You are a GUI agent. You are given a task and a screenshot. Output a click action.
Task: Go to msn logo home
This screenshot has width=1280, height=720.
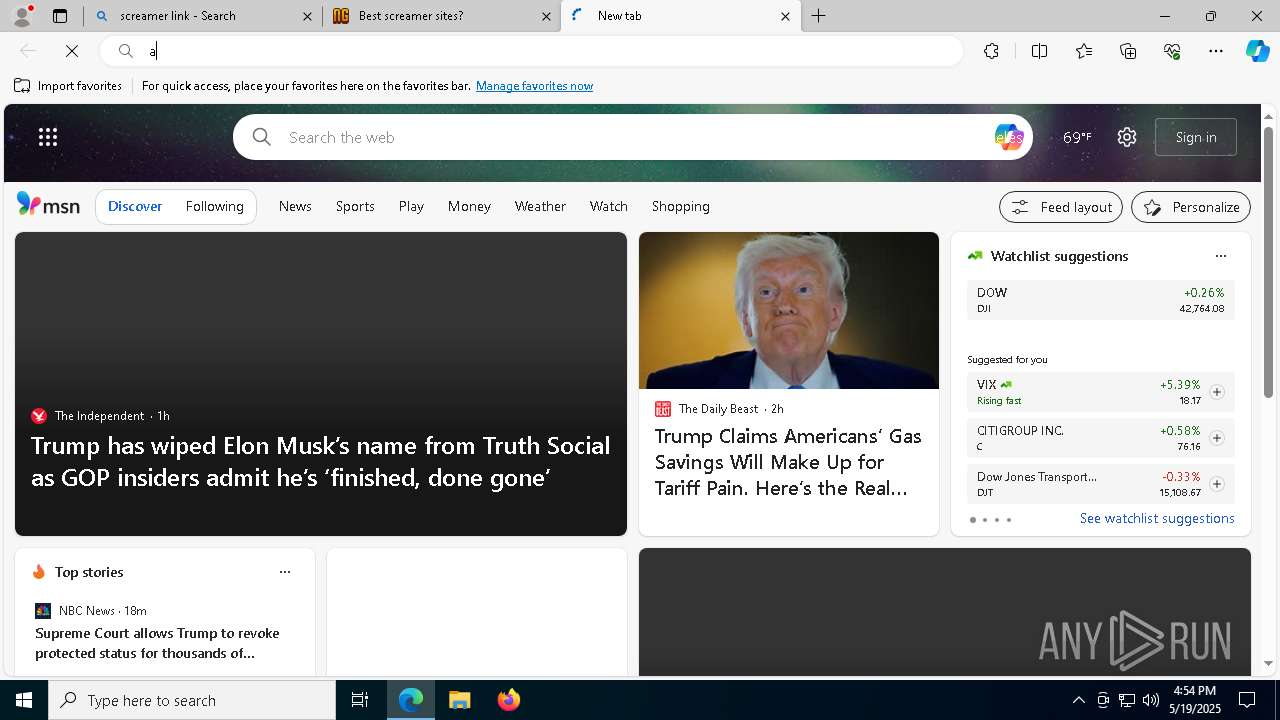(48, 205)
